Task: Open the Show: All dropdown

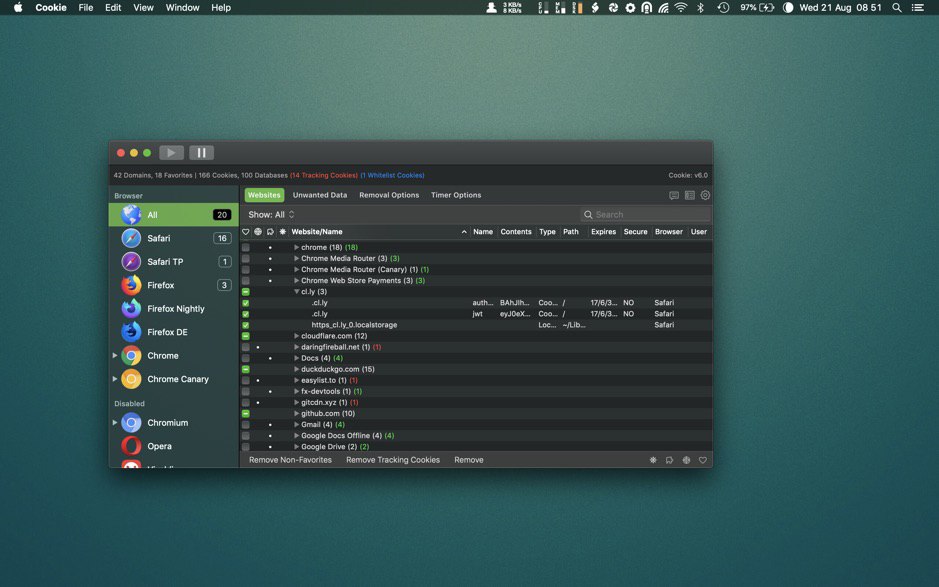Action: click(x=271, y=215)
